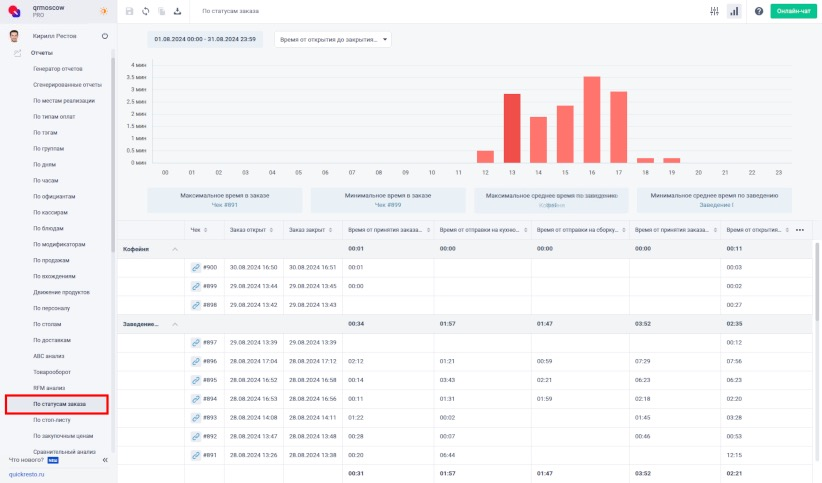Select По статусам заказа report

57,404
